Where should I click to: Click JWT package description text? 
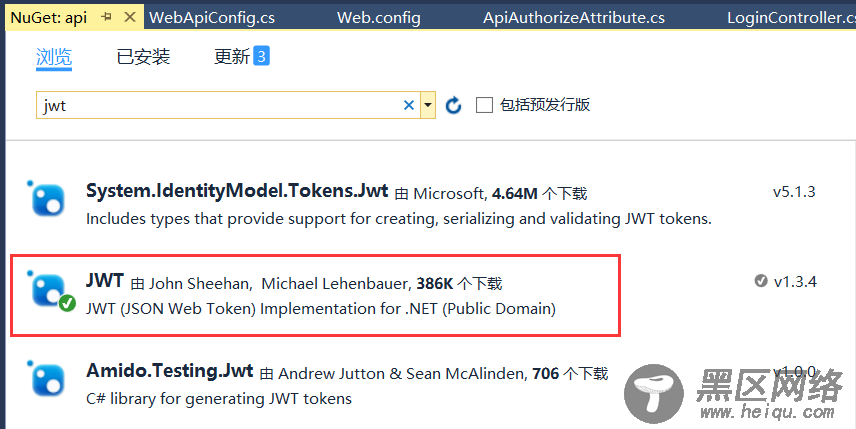[x=321, y=309]
